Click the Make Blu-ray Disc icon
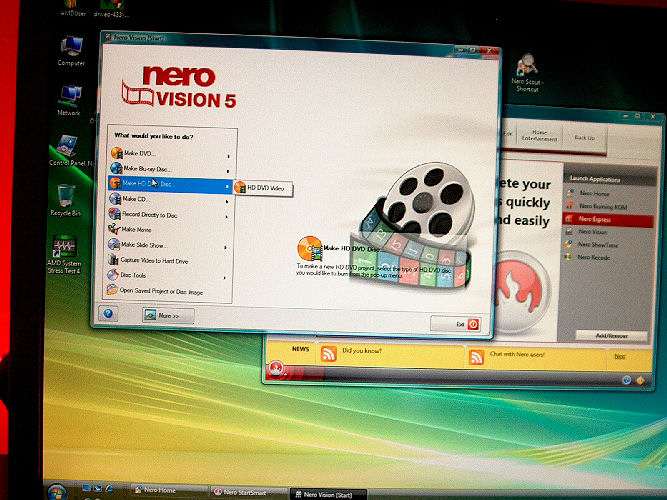The width and height of the screenshot is (667, 500). pyautogui.click(x=116, y=168)
